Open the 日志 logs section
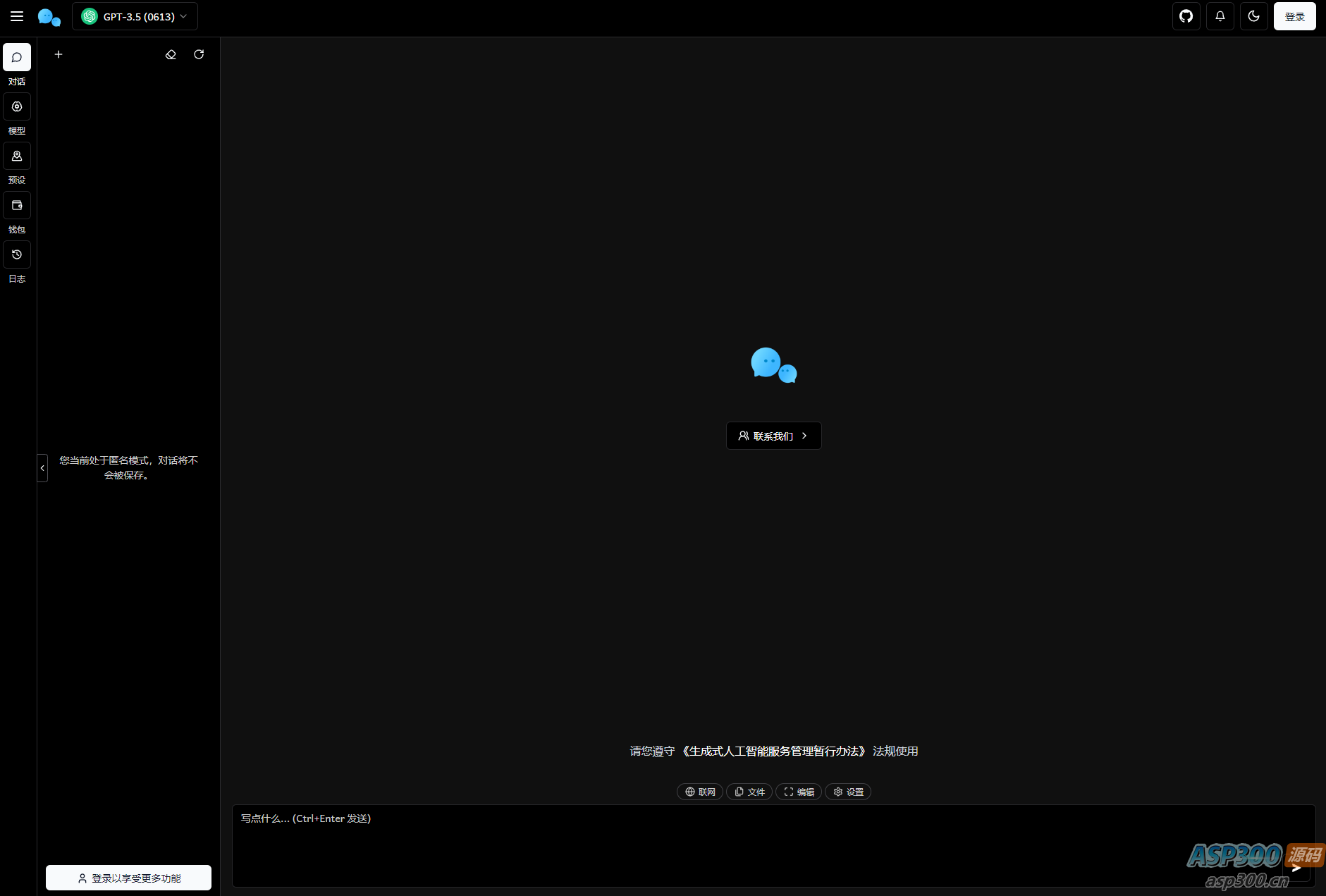The width and height of the screenshot is (1326, 896). [17, 254]
